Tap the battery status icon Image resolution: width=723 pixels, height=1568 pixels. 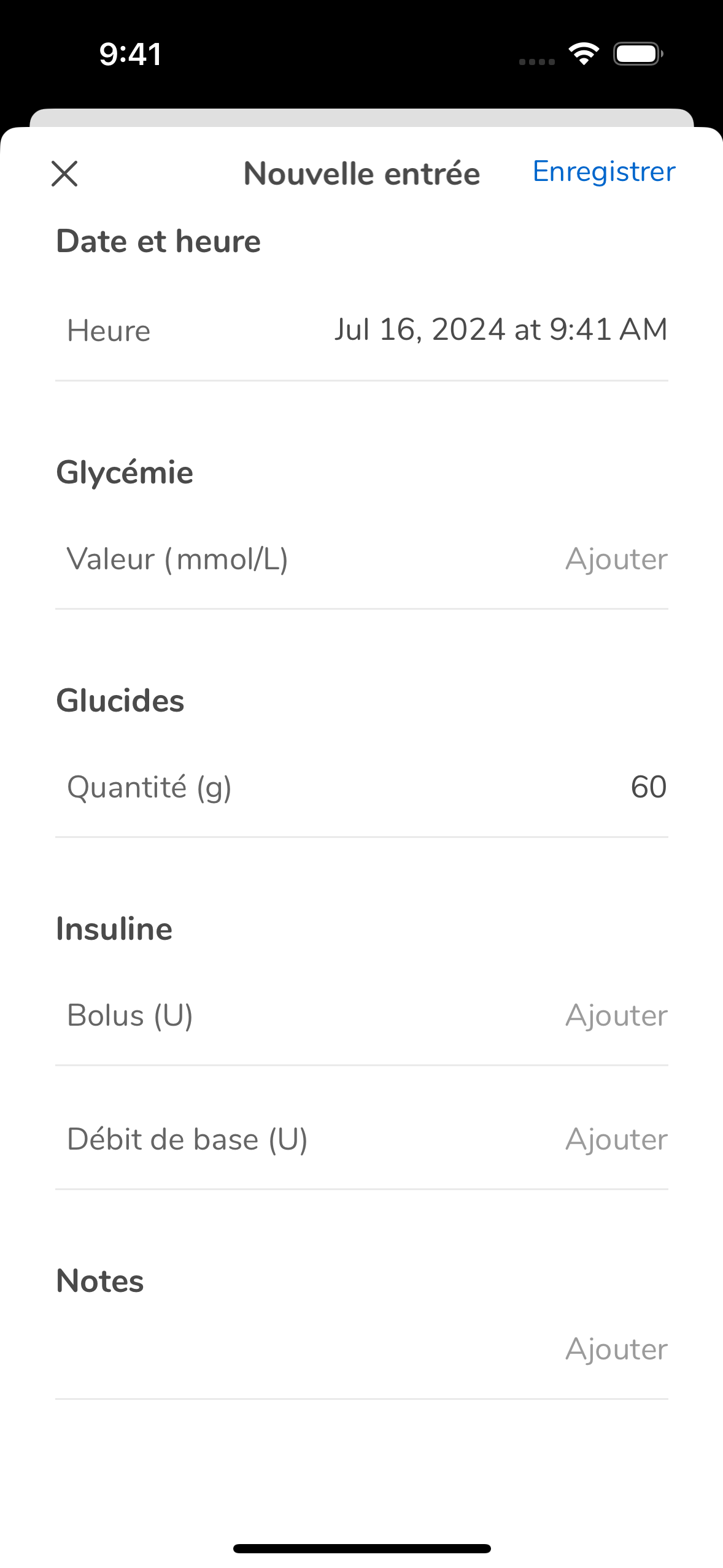pyautogui.click(x=638, y=54)
